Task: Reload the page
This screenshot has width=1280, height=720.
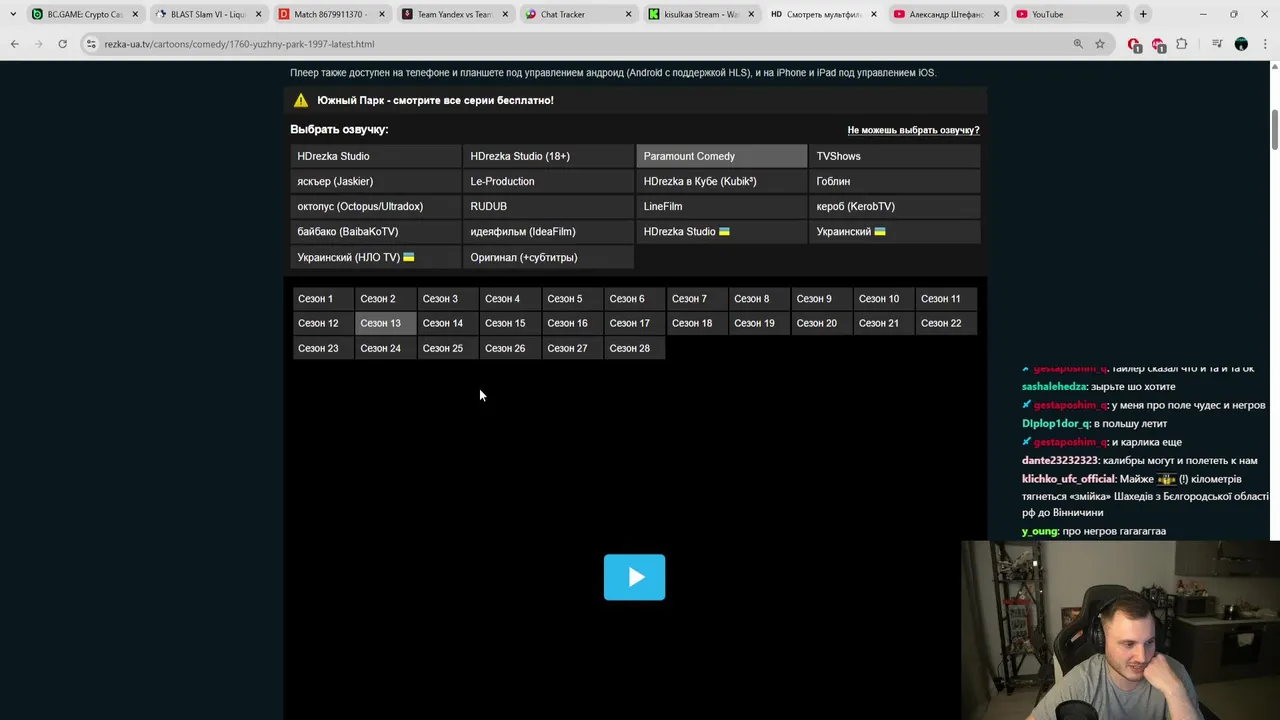Action: click(62, 44)
